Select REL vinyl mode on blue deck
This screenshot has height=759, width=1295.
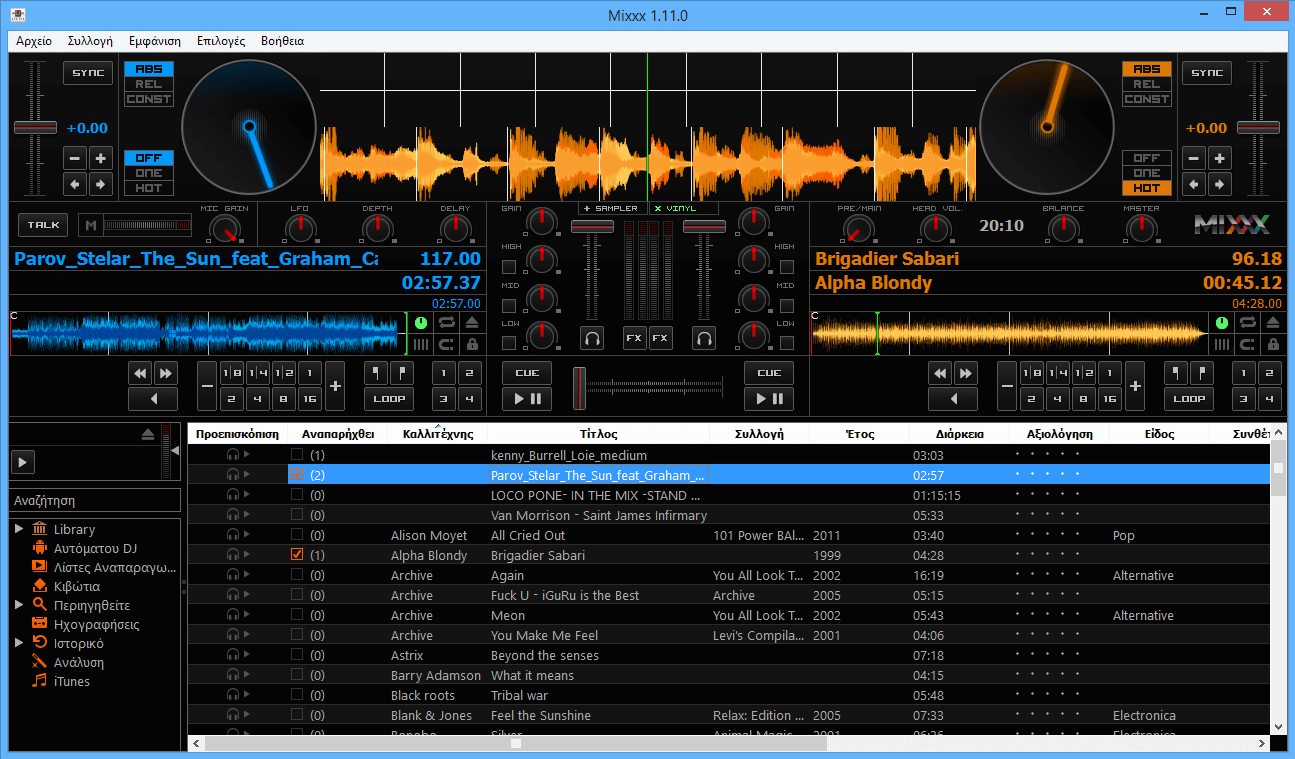pos(149,84)
